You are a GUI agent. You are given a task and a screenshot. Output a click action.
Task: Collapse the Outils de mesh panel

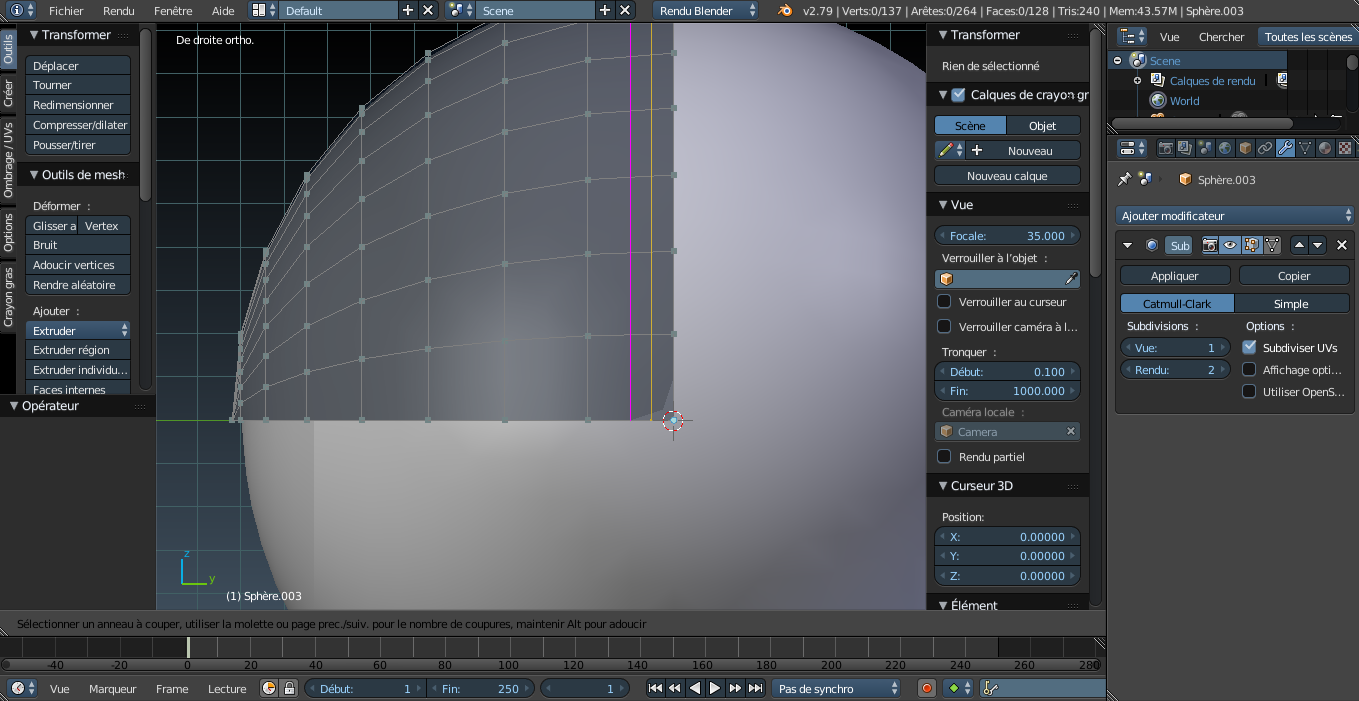(33, 174)
